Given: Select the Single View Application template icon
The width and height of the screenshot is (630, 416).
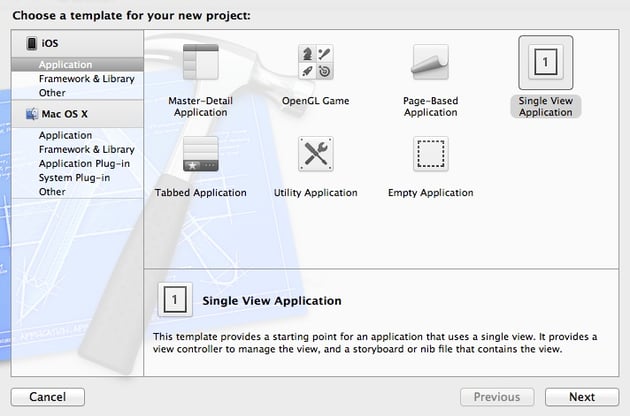Looking at the screenshot, I should click(546, 62).
